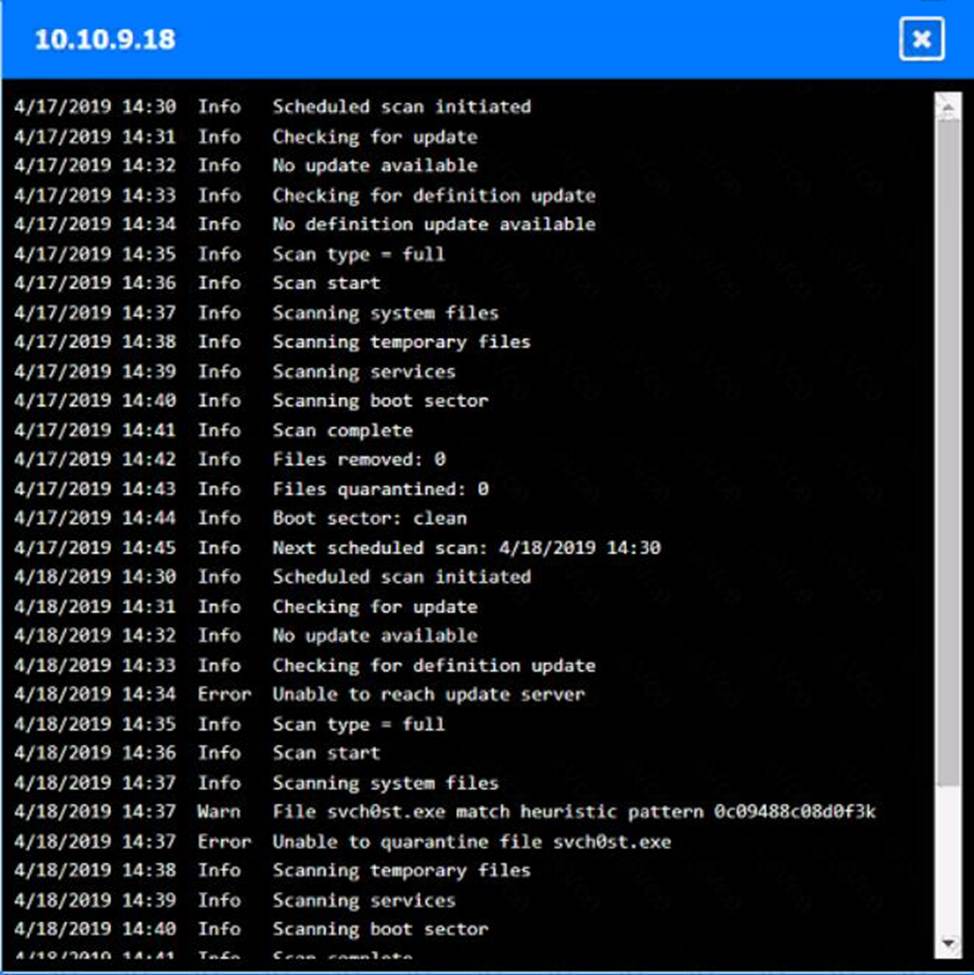This screenshot has height=975, width=974.
Task: Click the 4/18/2019 14:30 Scheduled scan initiated line
Action: [x=272, y=577]
